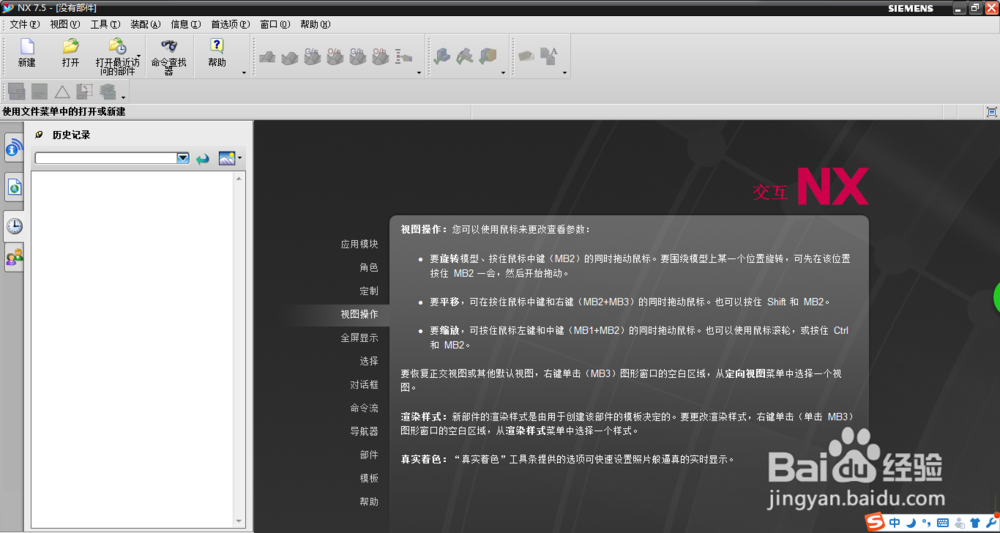1000x533 pixels.
Task: Open the 视图(V) menu
Action: [x=65, y=24]
